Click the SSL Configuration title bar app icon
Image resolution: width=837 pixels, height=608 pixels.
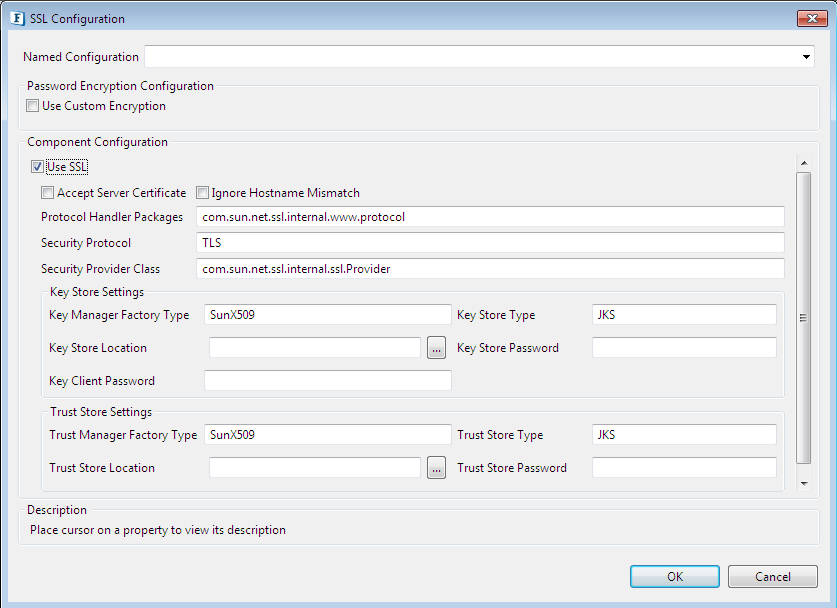[17, 18]
